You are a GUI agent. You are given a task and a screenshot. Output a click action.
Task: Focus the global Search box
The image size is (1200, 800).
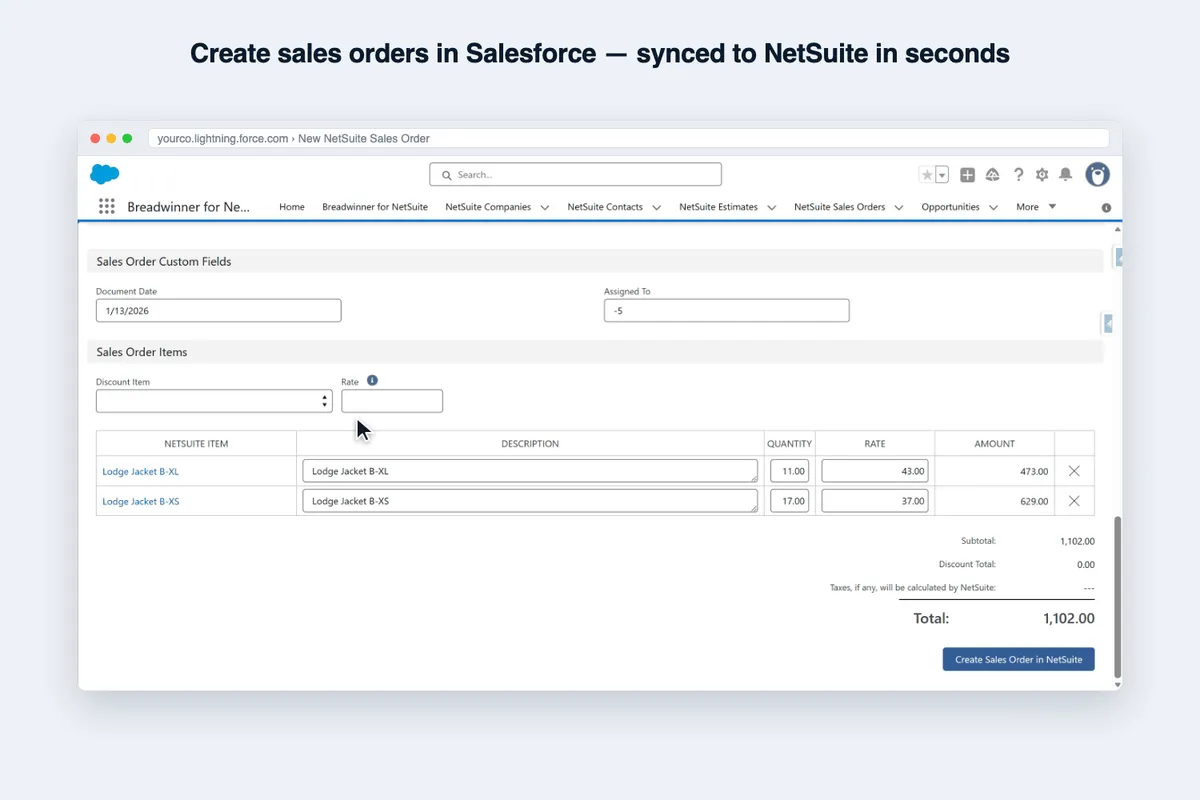(x=576, y=174)
